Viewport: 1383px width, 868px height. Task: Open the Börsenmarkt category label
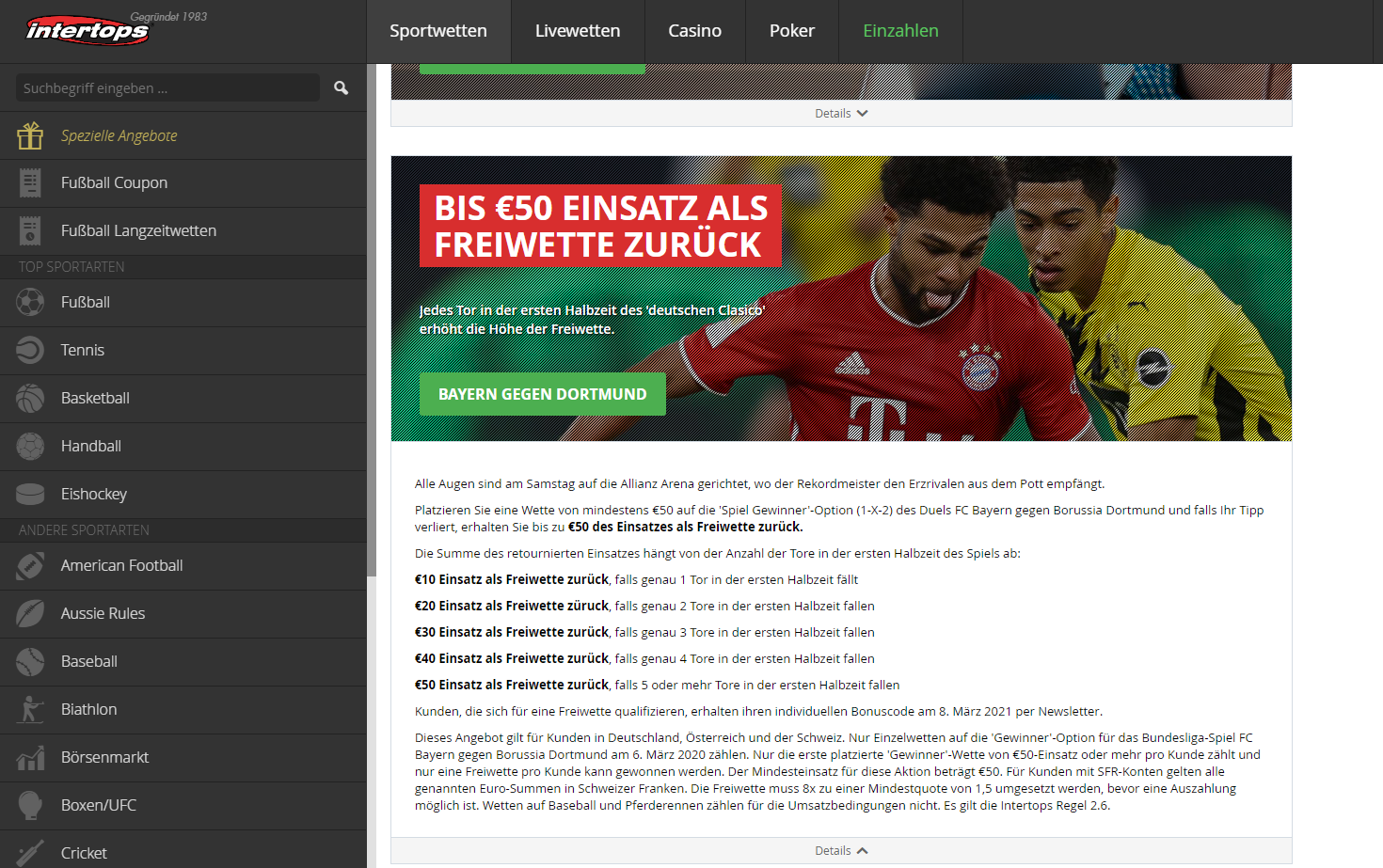[x=104, y=757]
